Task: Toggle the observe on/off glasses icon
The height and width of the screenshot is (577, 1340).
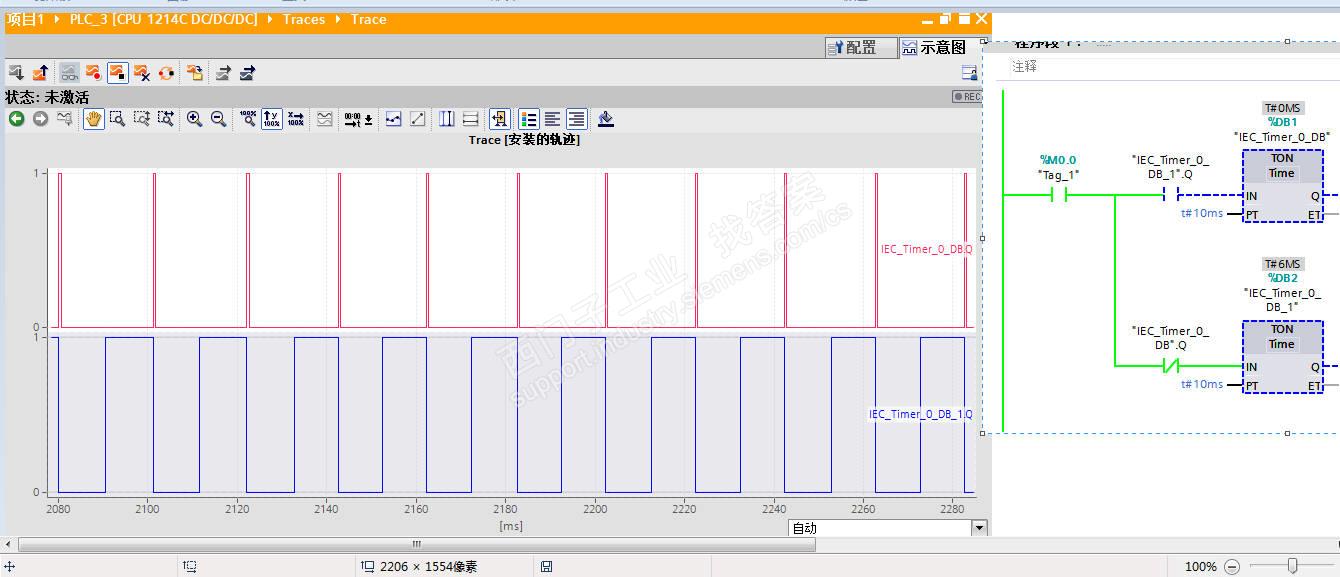Action: point(69,72)
